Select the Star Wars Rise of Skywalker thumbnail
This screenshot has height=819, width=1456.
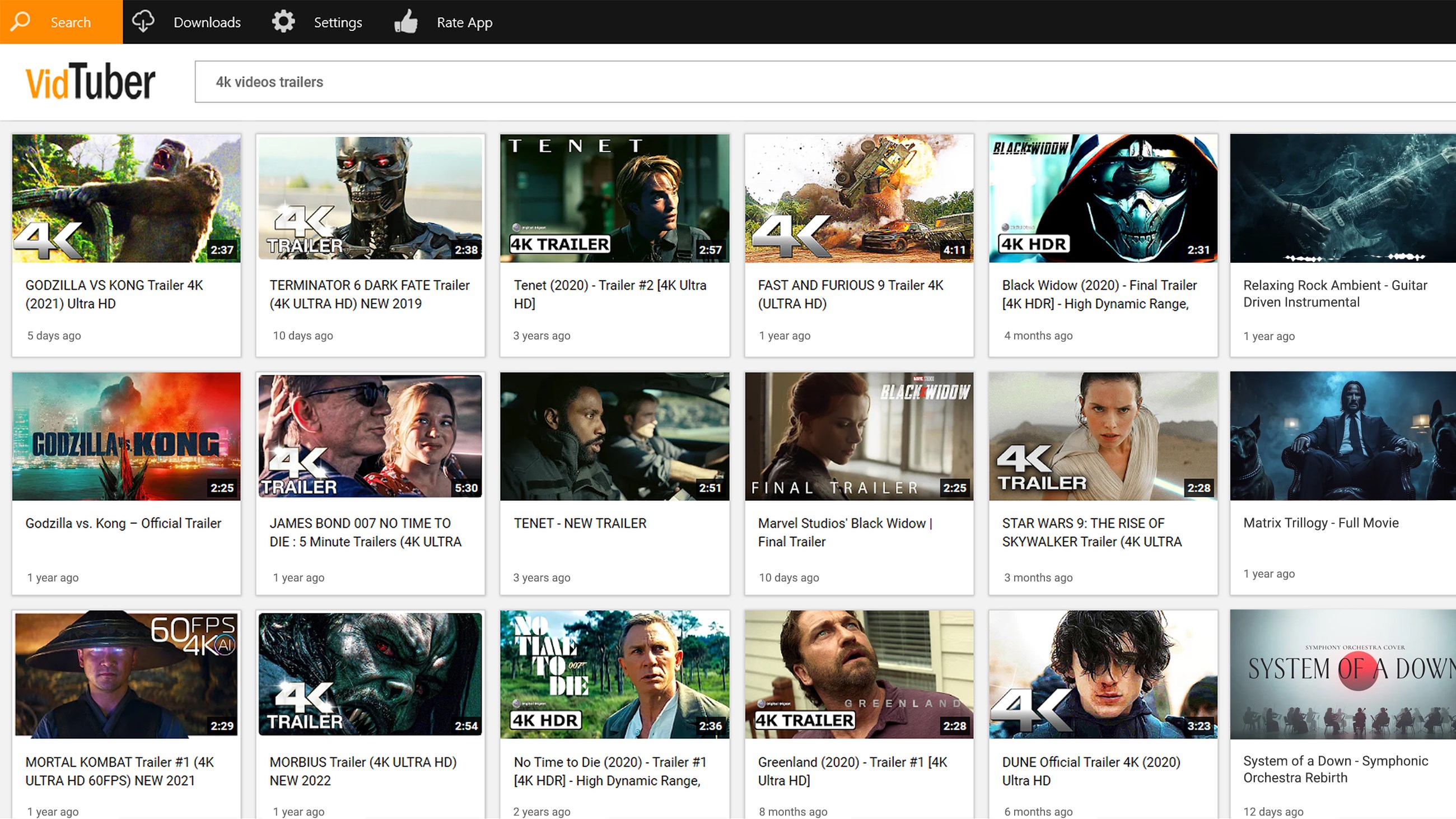tap(1103, 436)
